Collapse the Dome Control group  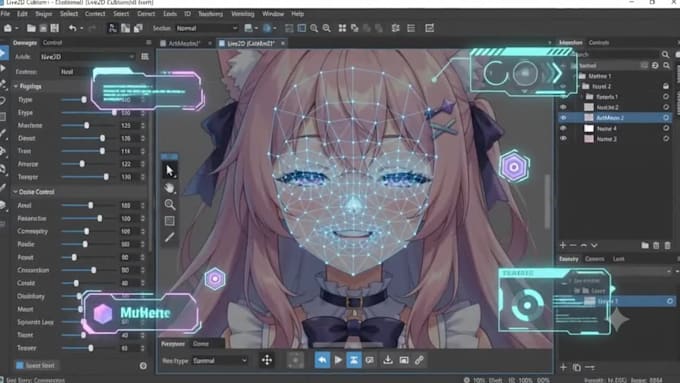point(16,192)
